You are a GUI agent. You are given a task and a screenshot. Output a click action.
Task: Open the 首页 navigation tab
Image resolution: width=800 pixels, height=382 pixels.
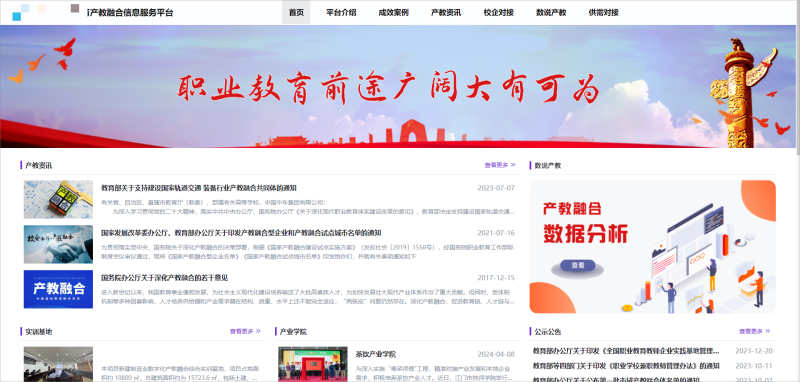click(x=296, y=13)
